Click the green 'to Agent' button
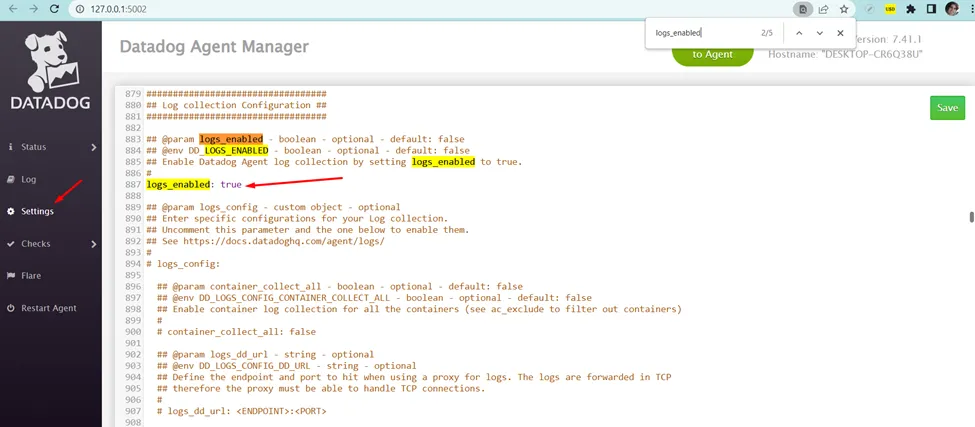This screenshot has width=975, height=427. coord(713,54)
